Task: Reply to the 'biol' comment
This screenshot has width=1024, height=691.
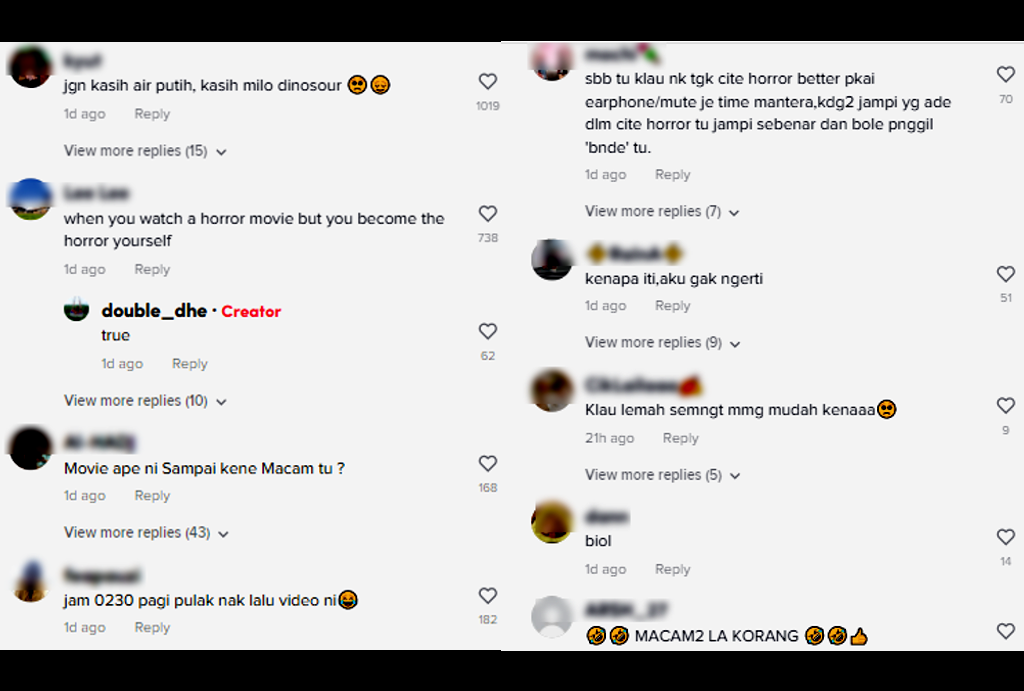Action: click(673, 570)
